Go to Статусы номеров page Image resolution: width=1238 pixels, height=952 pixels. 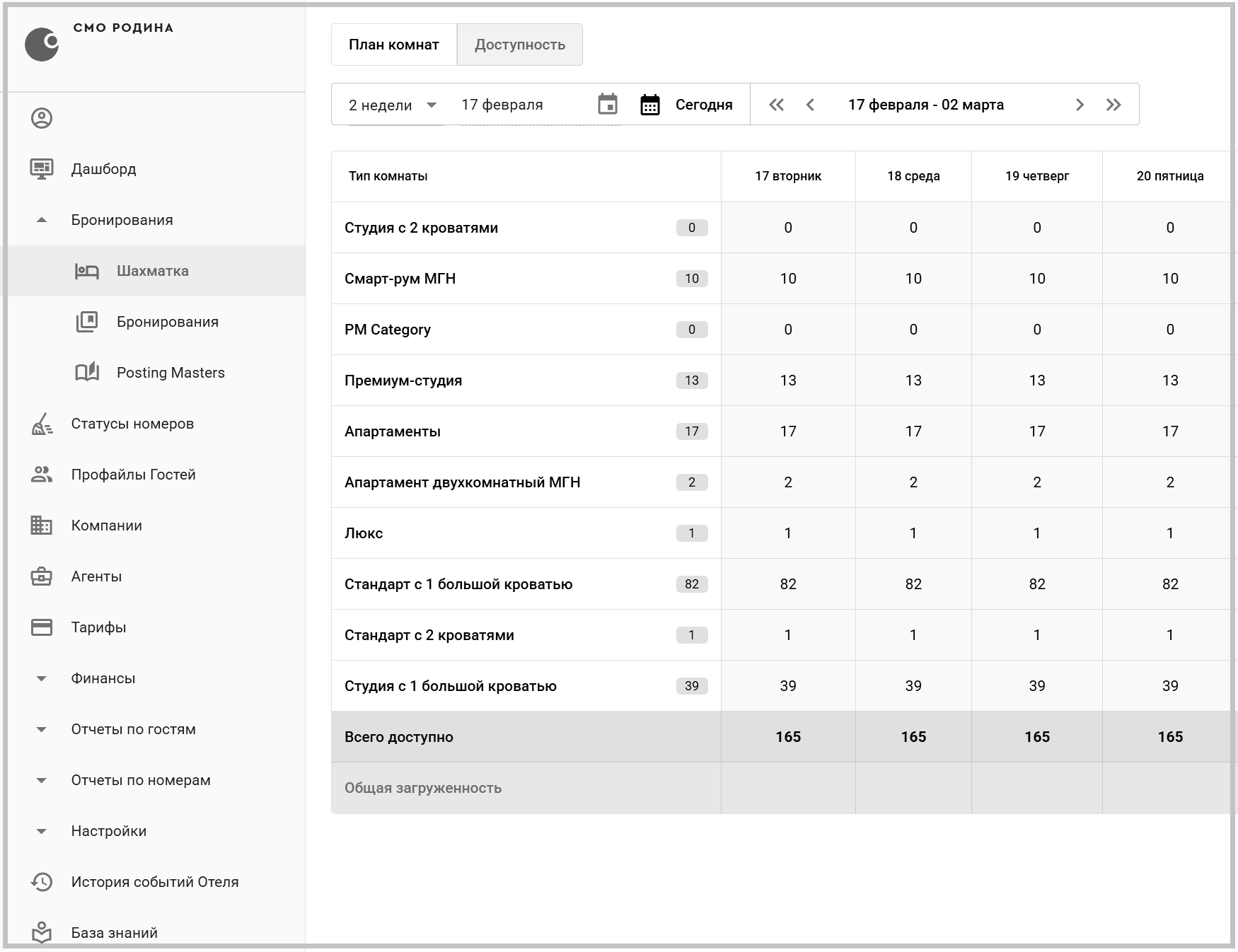point(132,424)
